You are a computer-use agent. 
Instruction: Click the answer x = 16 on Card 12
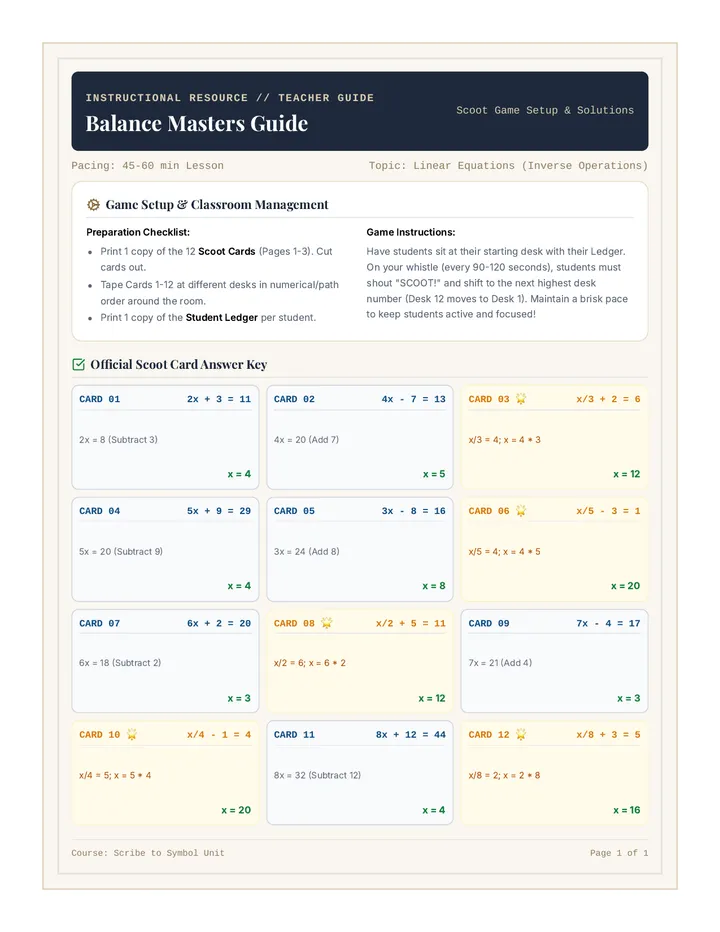click(627, 810)
